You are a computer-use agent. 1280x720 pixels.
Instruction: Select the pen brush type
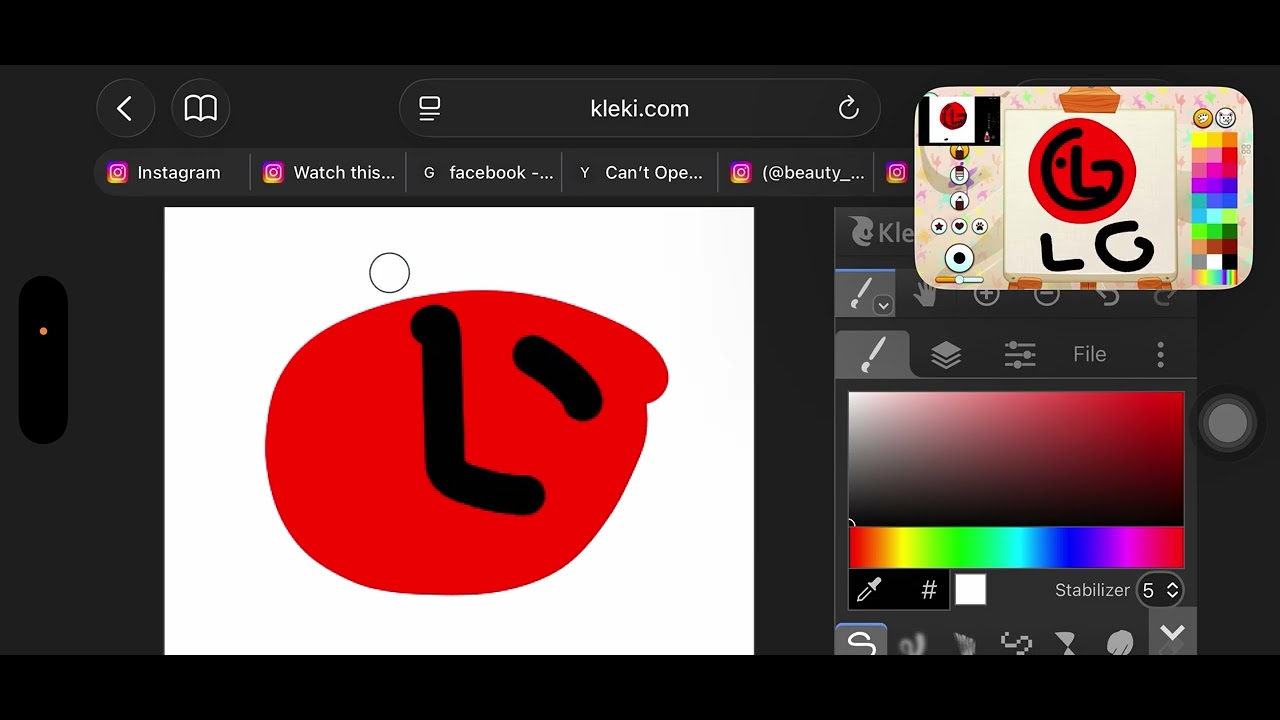861,640
